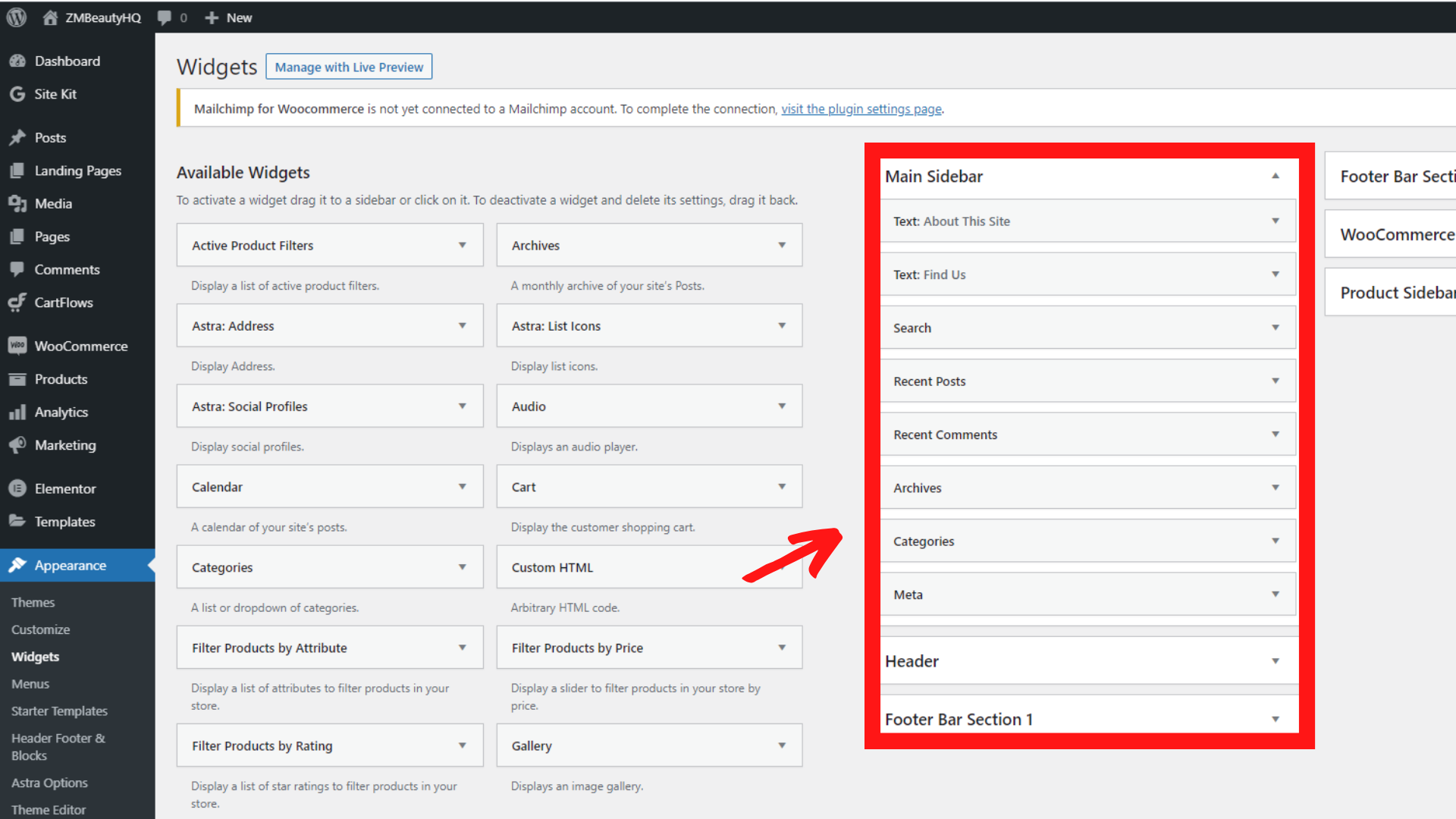Follow the visit plugin settings page link
Screen dimensions: 1456x819
[x=861, y=108]
